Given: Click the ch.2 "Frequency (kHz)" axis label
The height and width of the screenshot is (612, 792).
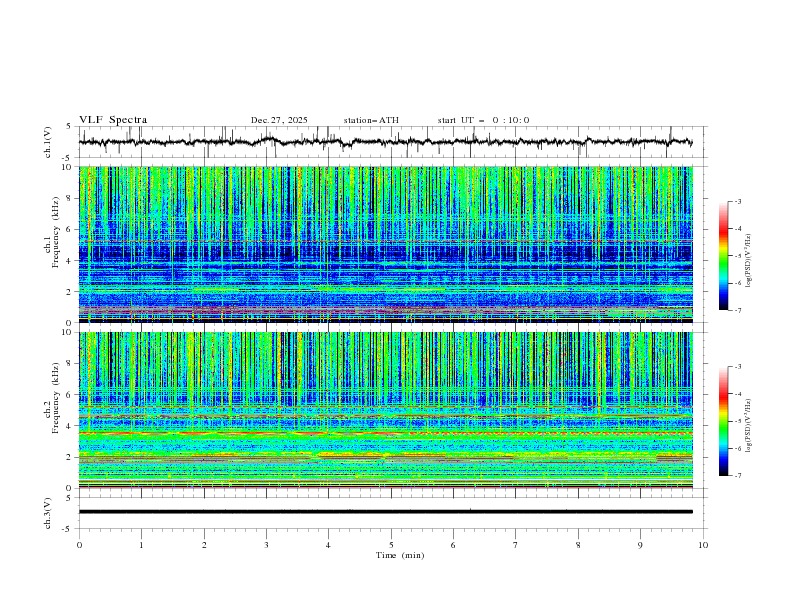Looking at the screenshot, I should click(x=55, y=397).
